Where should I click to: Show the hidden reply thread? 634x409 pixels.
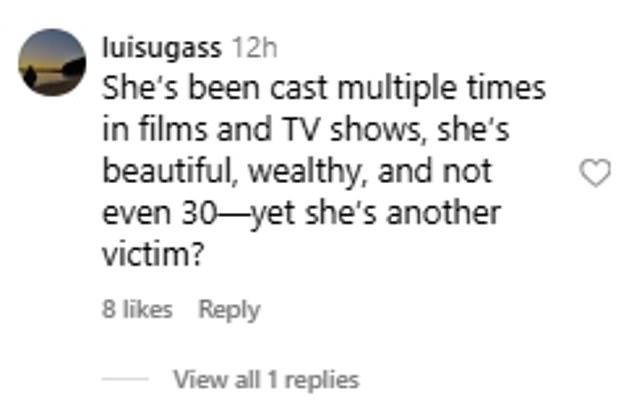265,380
